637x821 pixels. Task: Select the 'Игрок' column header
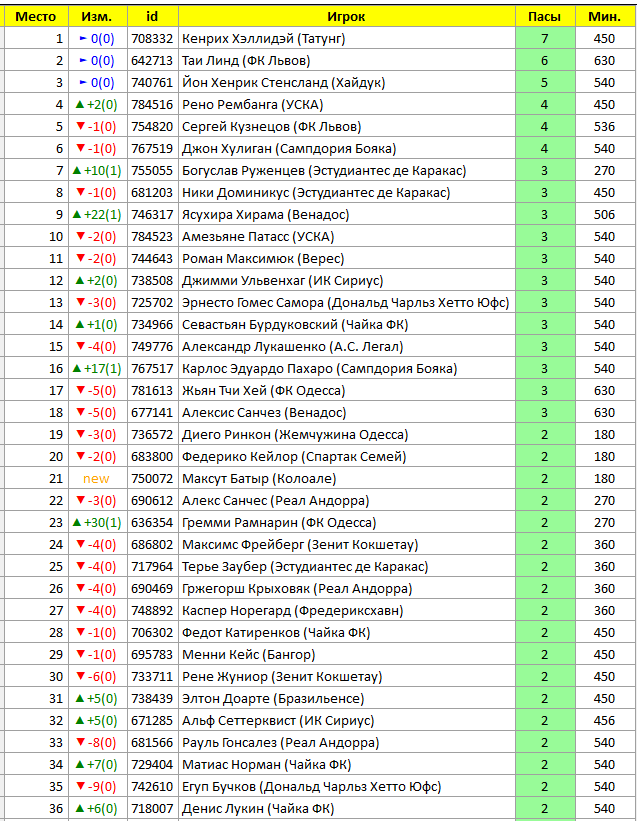[347, 17]
